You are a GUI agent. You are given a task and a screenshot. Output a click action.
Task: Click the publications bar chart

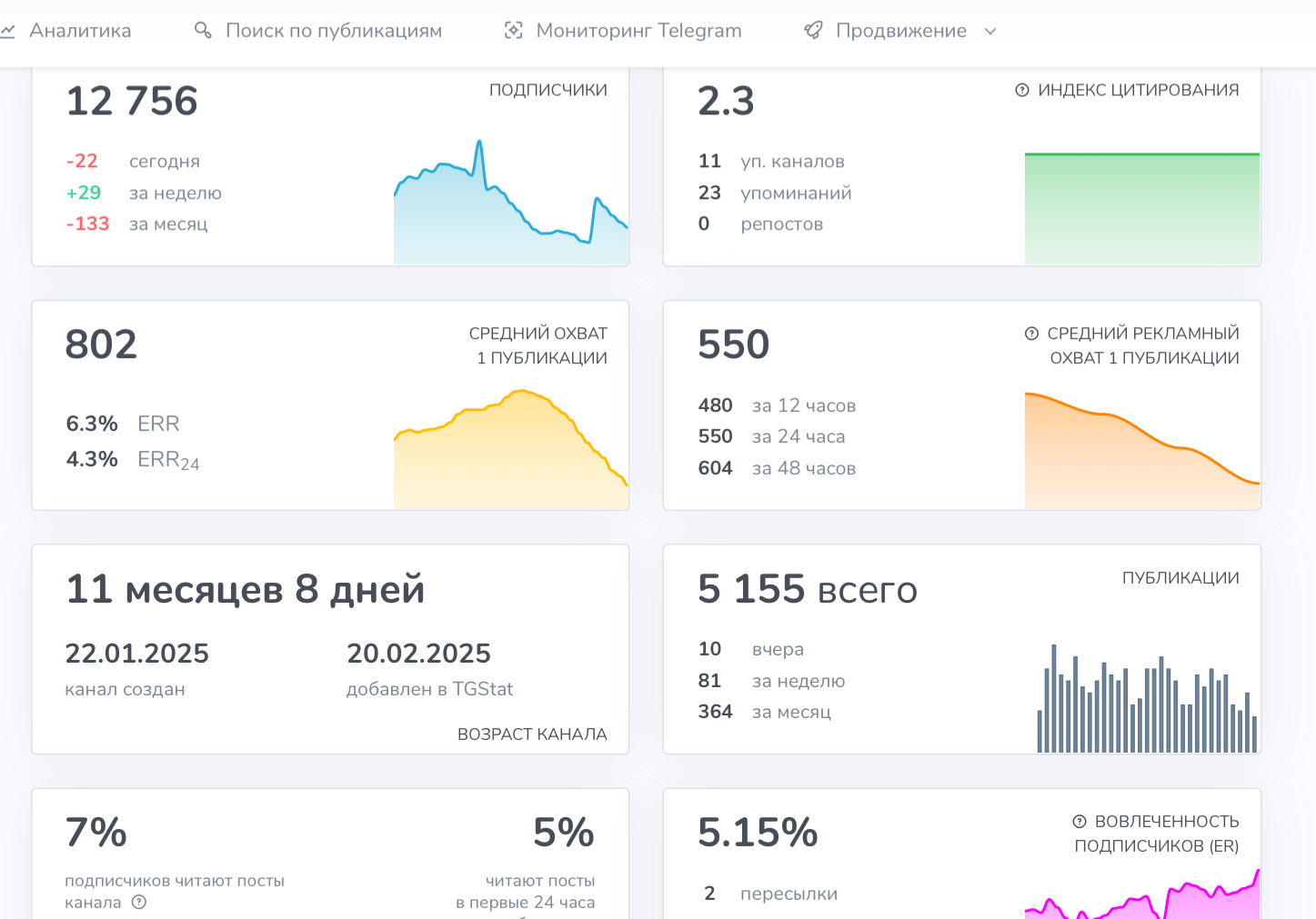tap(1146, 700)
